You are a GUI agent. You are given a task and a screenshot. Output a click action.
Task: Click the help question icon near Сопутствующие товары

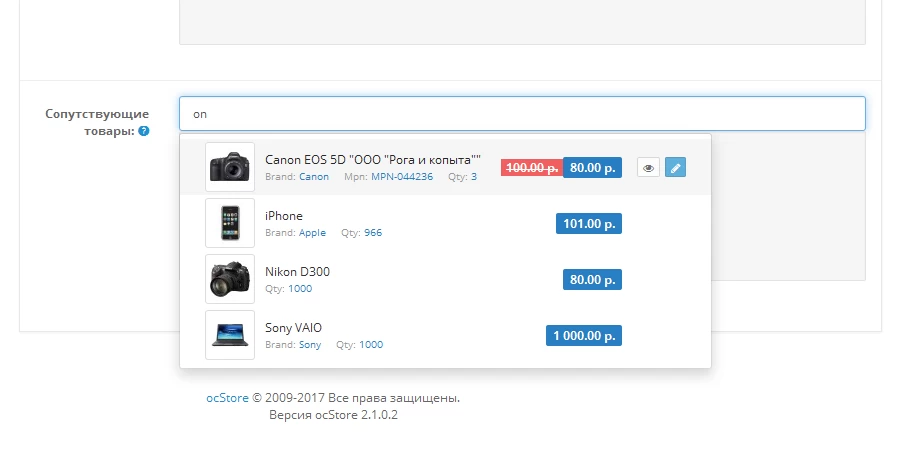[x=144, y=131]
